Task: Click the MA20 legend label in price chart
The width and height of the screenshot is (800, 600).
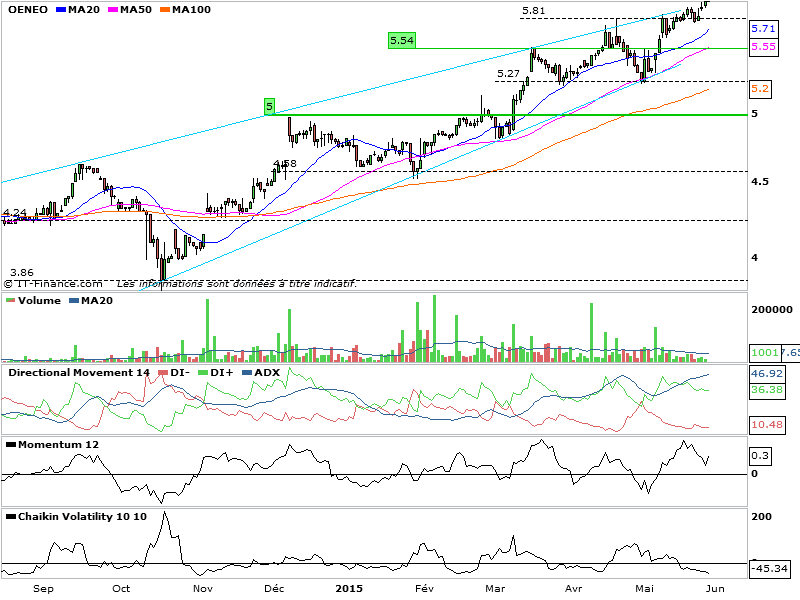Action: tap(84, 9)
